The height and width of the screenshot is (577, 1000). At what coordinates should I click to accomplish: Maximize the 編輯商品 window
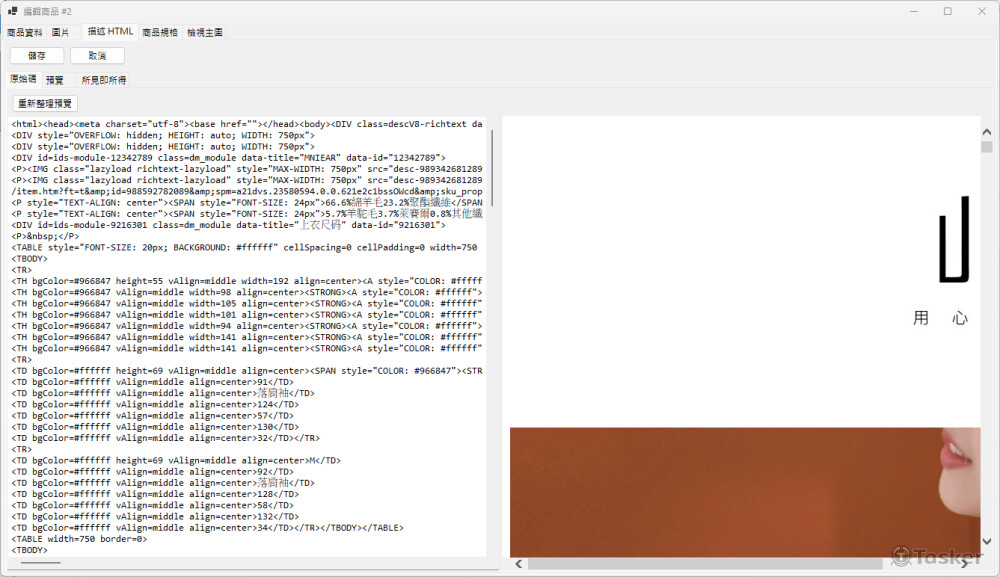[948, 11]
